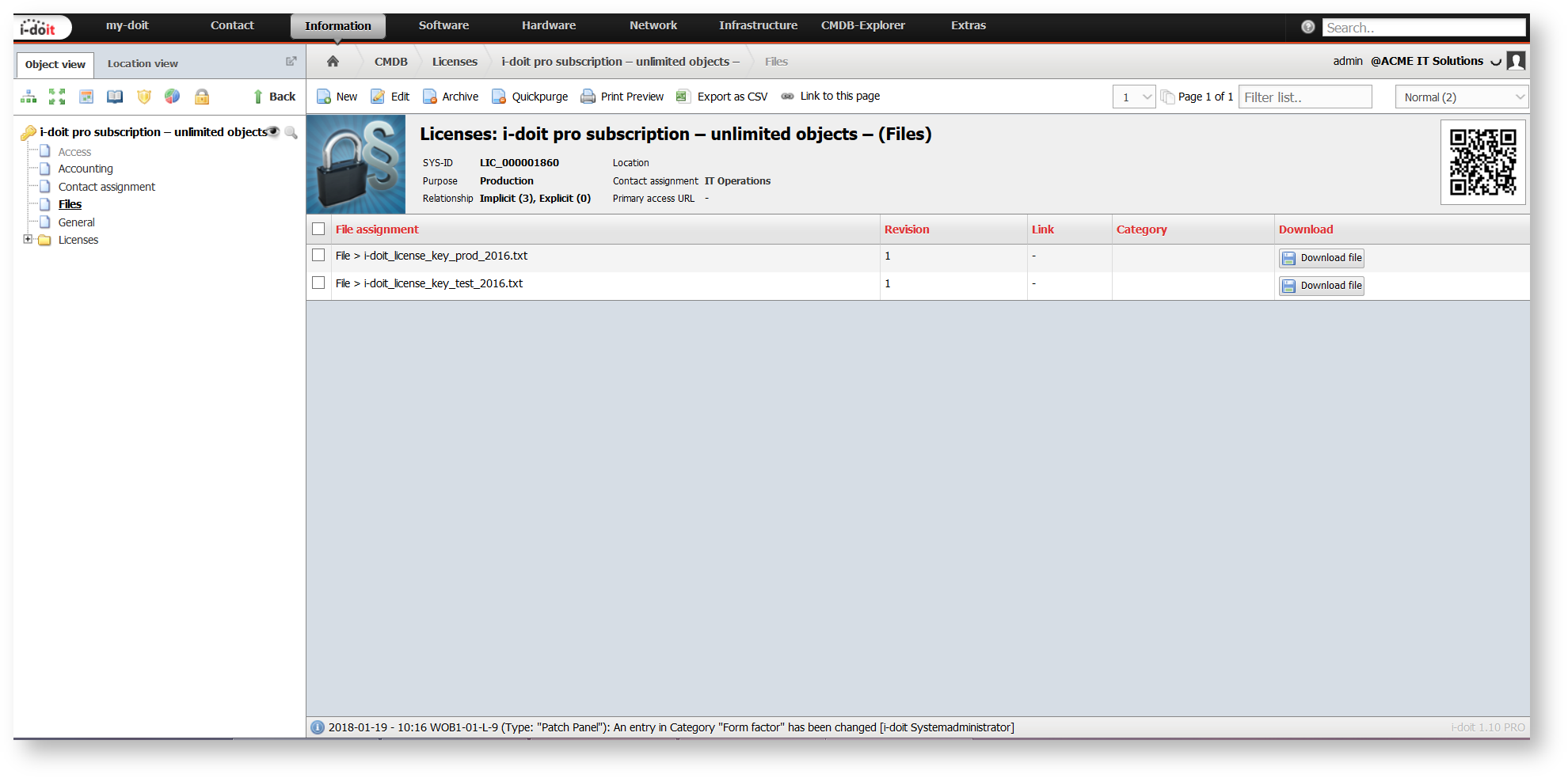
Task: Open Accounting category in the tree
Action: coord(86,169)
